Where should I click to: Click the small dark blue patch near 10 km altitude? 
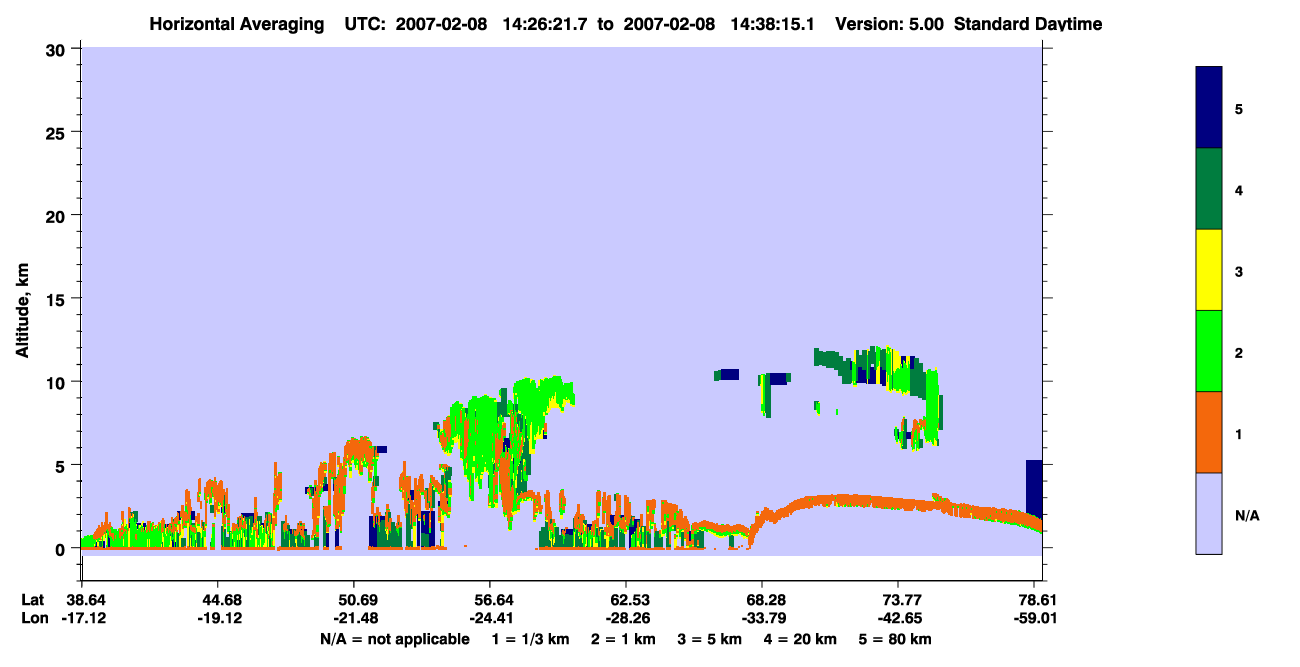coord(728,375)
